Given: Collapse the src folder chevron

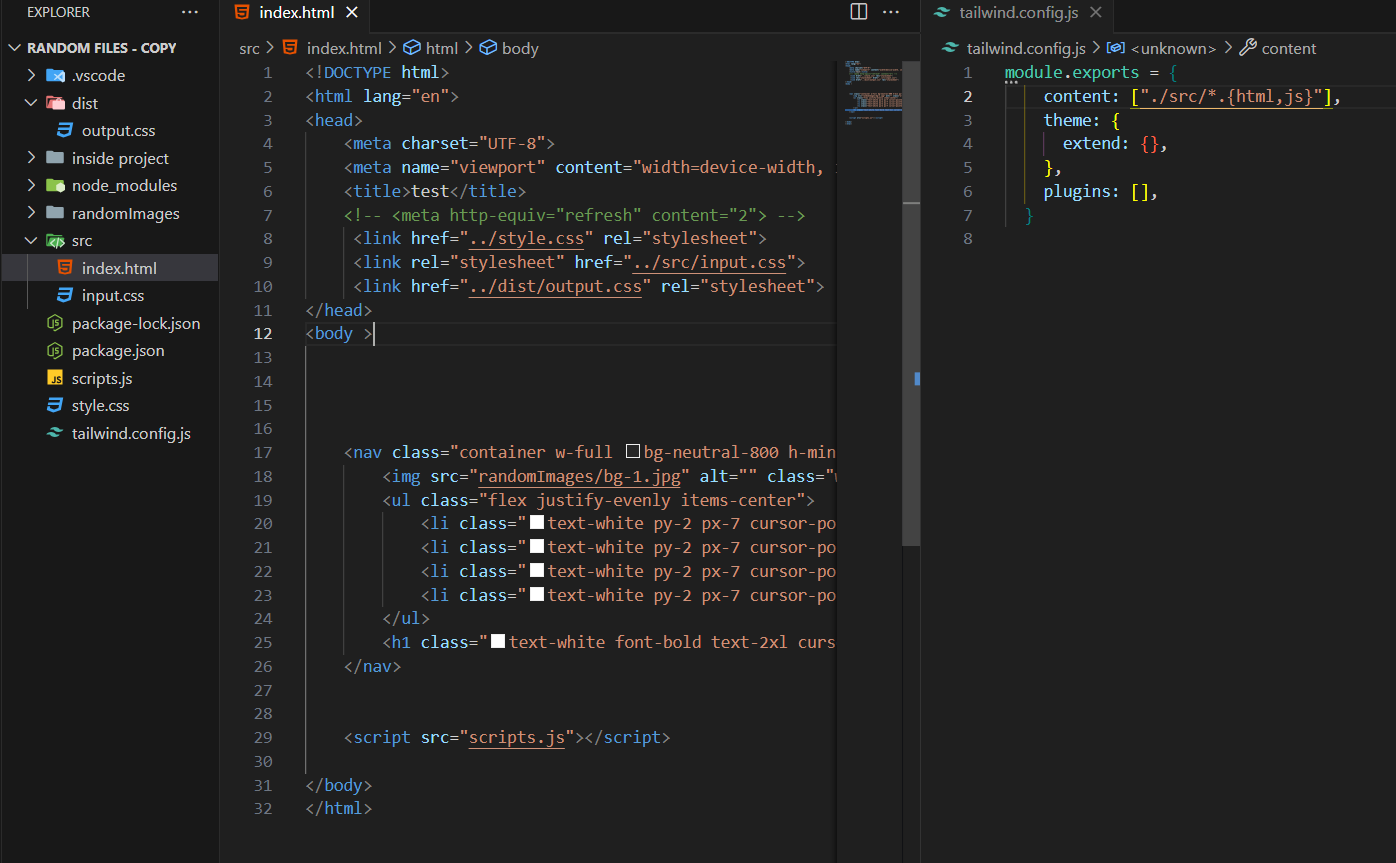Looking at the screenshot, I should [32, 240].
